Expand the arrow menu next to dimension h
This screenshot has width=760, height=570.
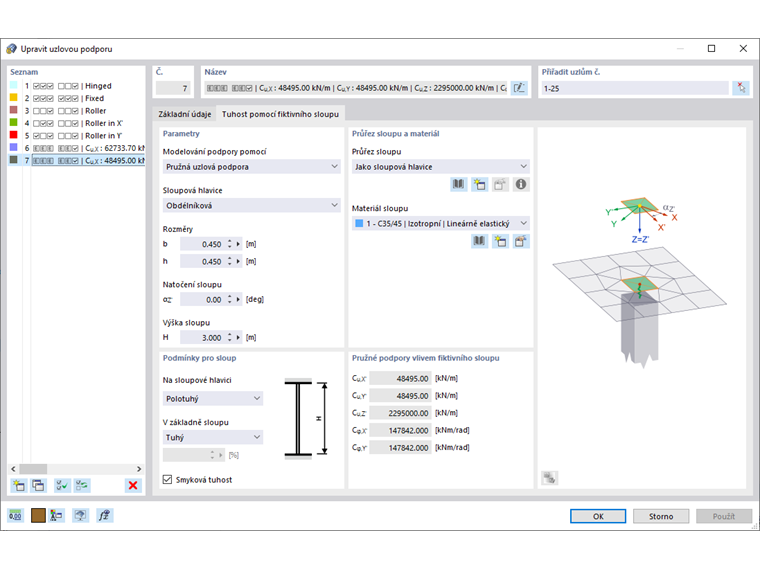coord(238,262)
